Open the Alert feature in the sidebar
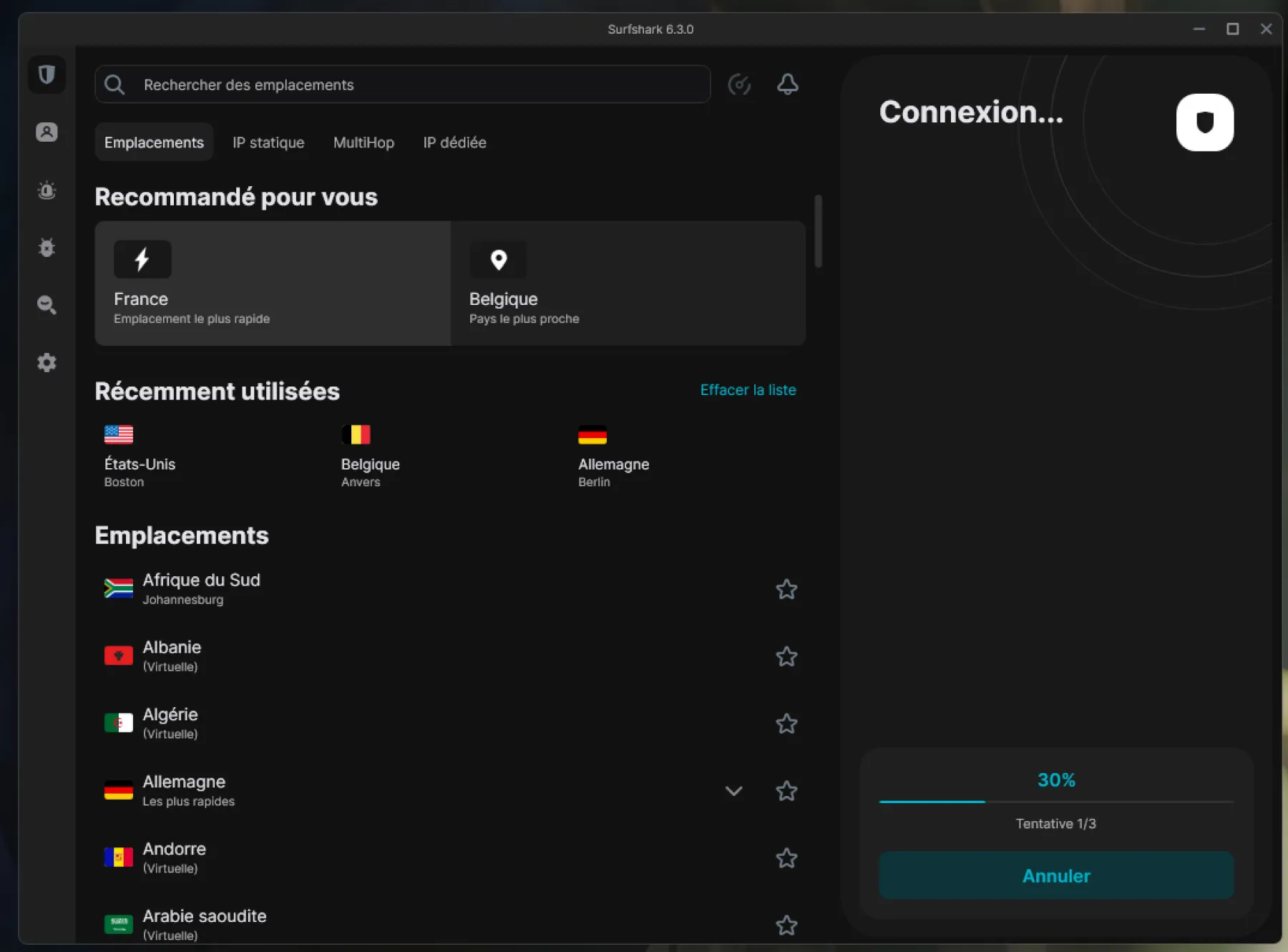 46,190
